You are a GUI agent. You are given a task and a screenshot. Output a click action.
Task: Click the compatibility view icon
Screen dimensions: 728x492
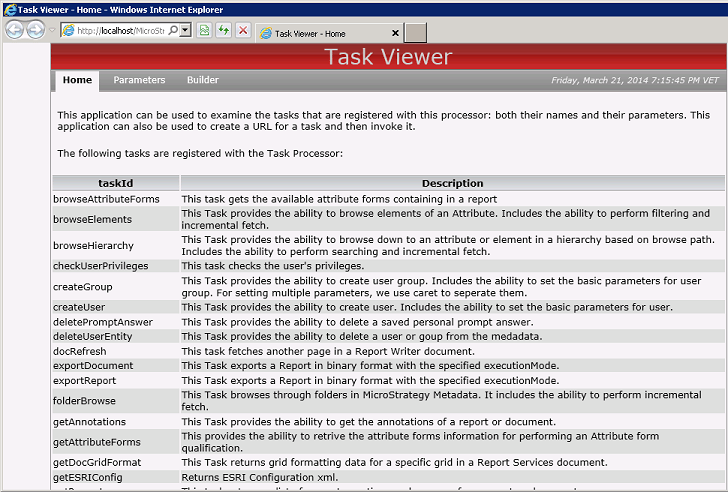204,31
